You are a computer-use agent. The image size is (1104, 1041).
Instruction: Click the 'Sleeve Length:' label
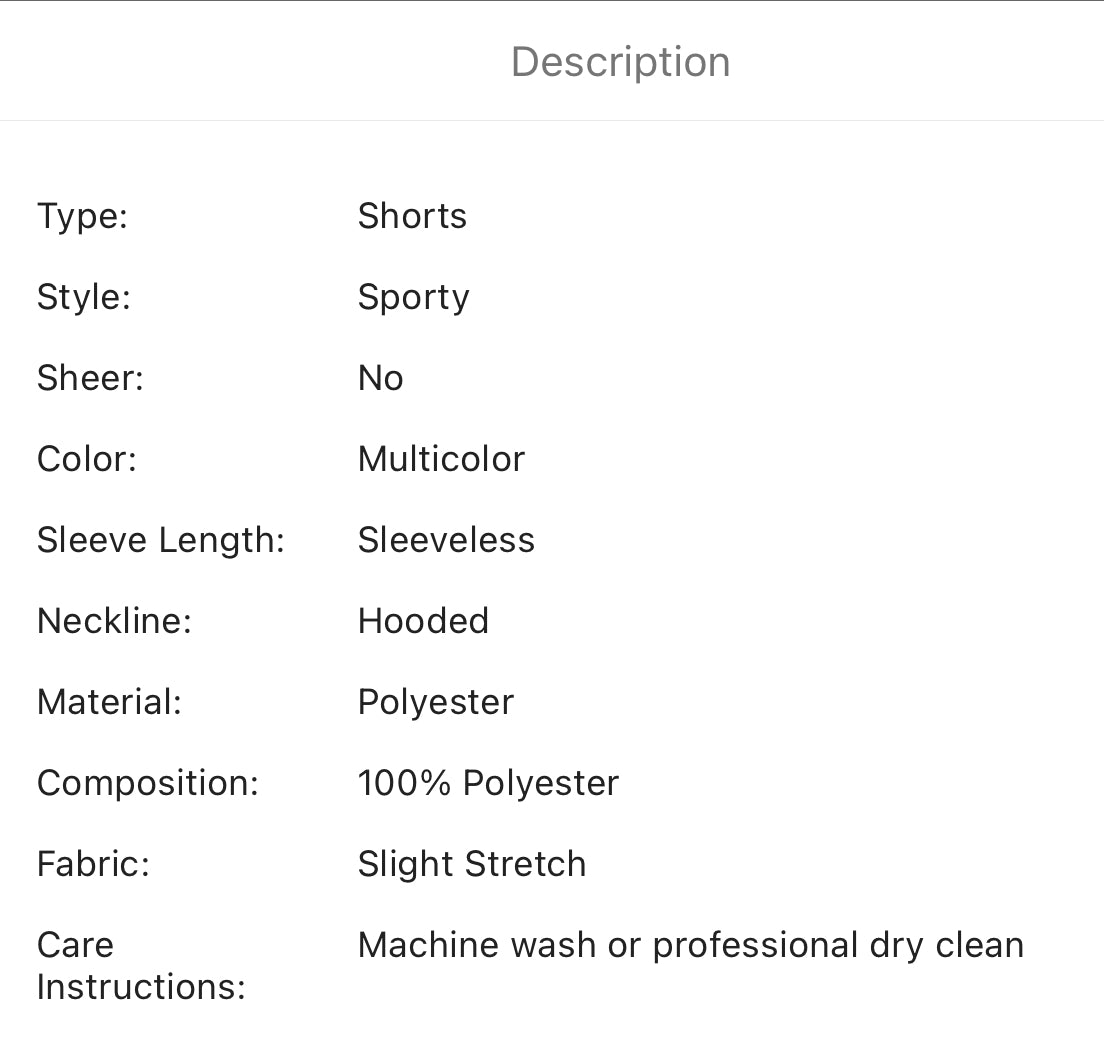click(161, 540)
